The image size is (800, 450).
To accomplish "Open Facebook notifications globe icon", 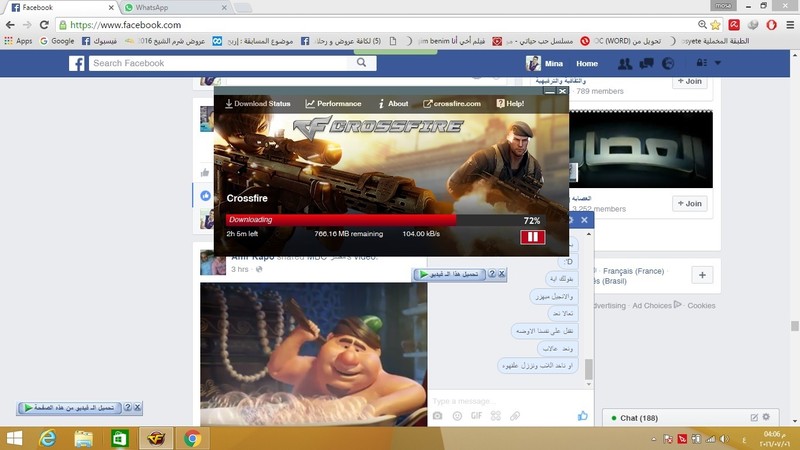I will 667,64.
